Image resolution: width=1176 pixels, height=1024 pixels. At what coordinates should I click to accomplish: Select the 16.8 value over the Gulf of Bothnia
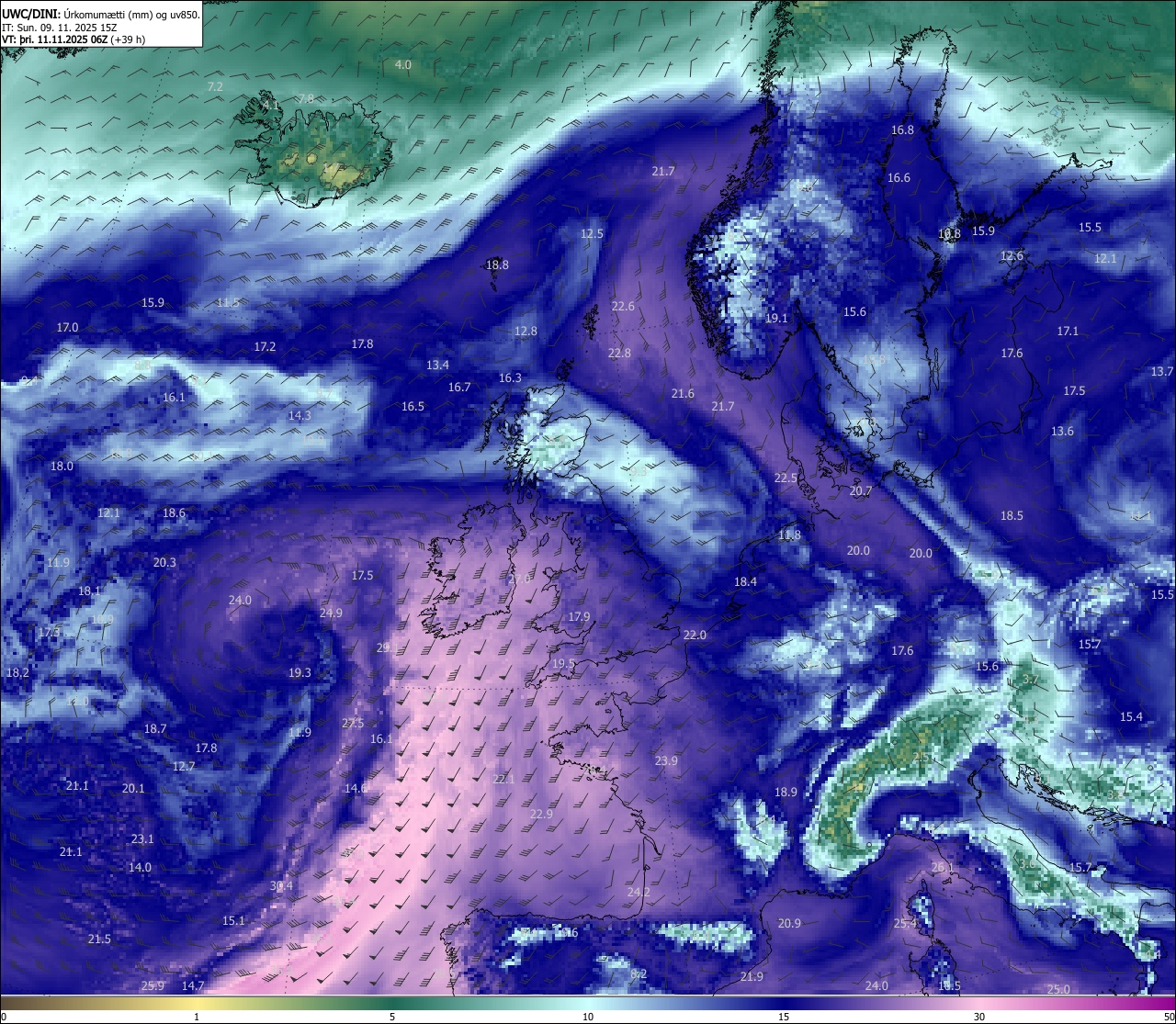tap(902, 130)
